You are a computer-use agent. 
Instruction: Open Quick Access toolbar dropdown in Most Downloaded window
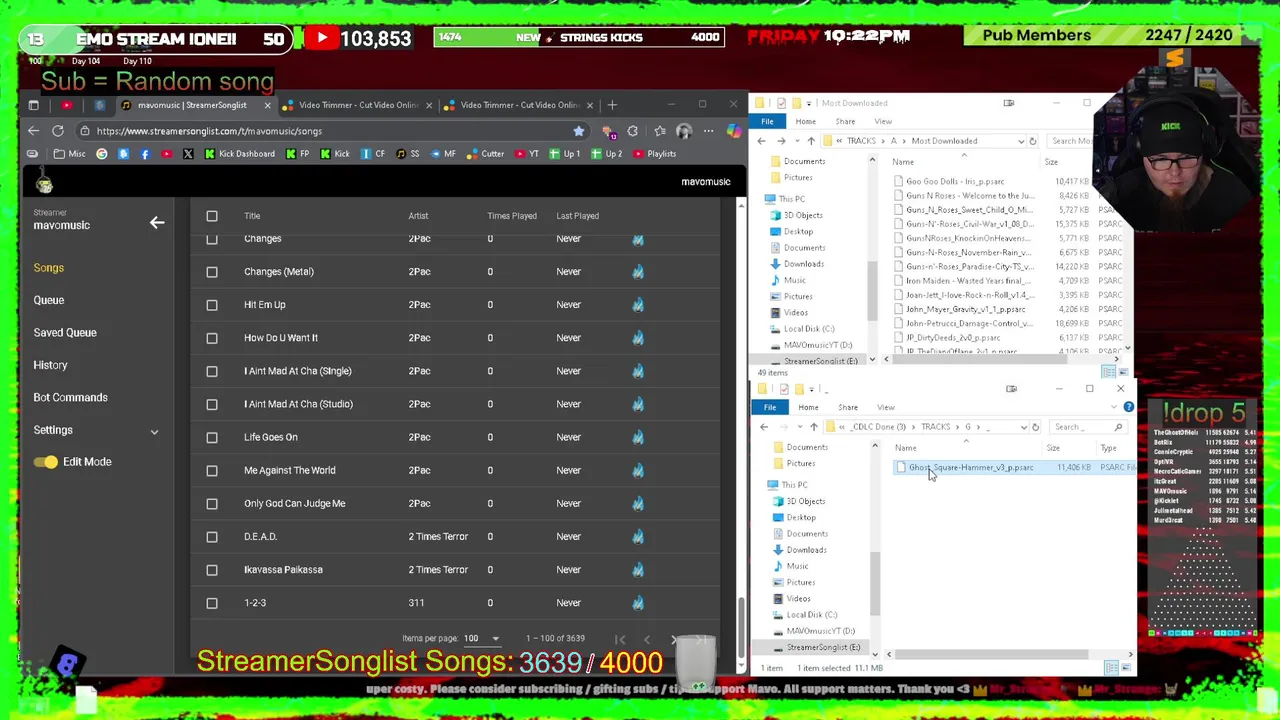[811, 103]
